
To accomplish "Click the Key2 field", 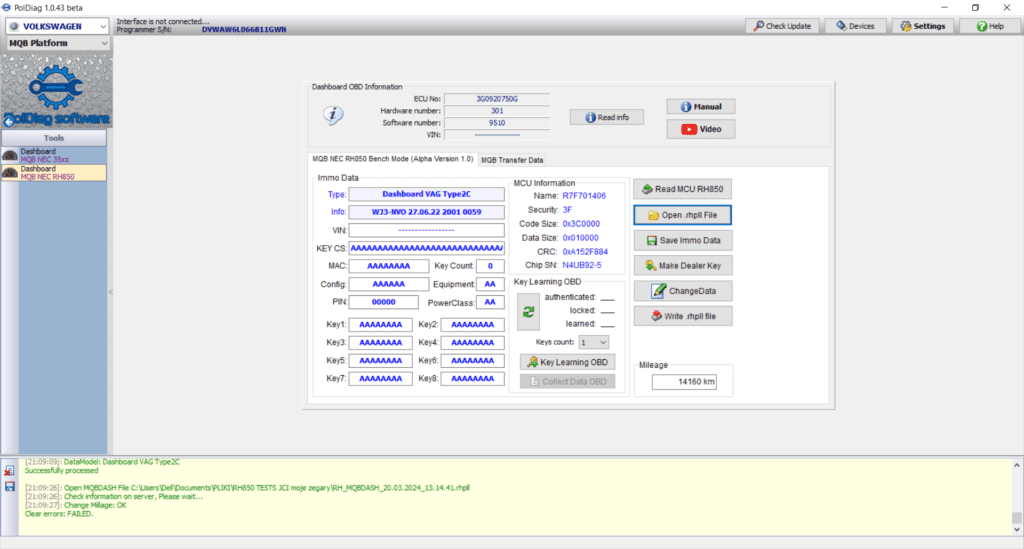I will tap(472, 324).
